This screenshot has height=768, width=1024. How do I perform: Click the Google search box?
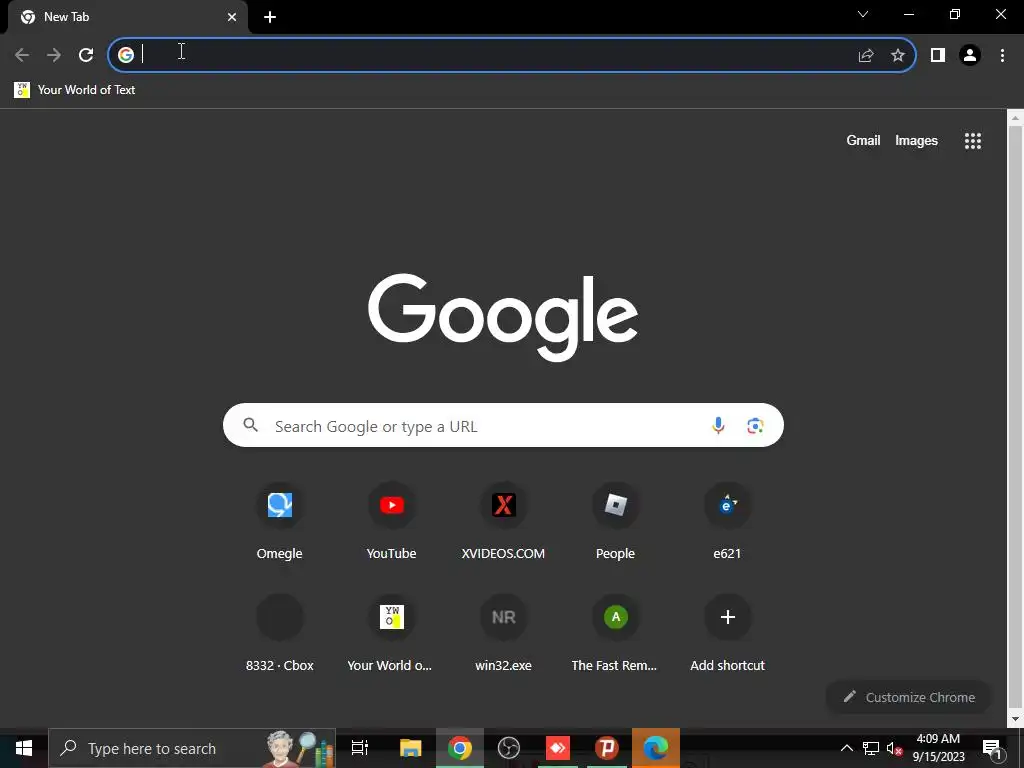point(503,425)
